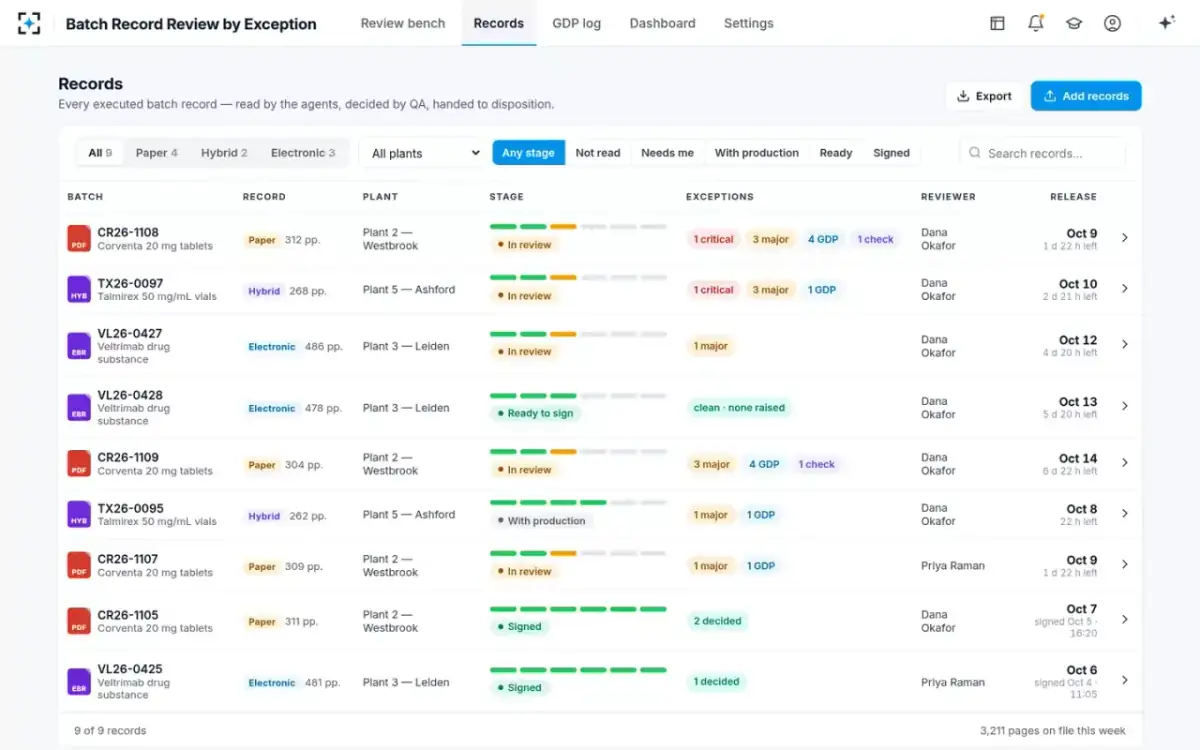1200x750 pixels.
Task: Open the Dashboard tab
Action: click(663, 23)
